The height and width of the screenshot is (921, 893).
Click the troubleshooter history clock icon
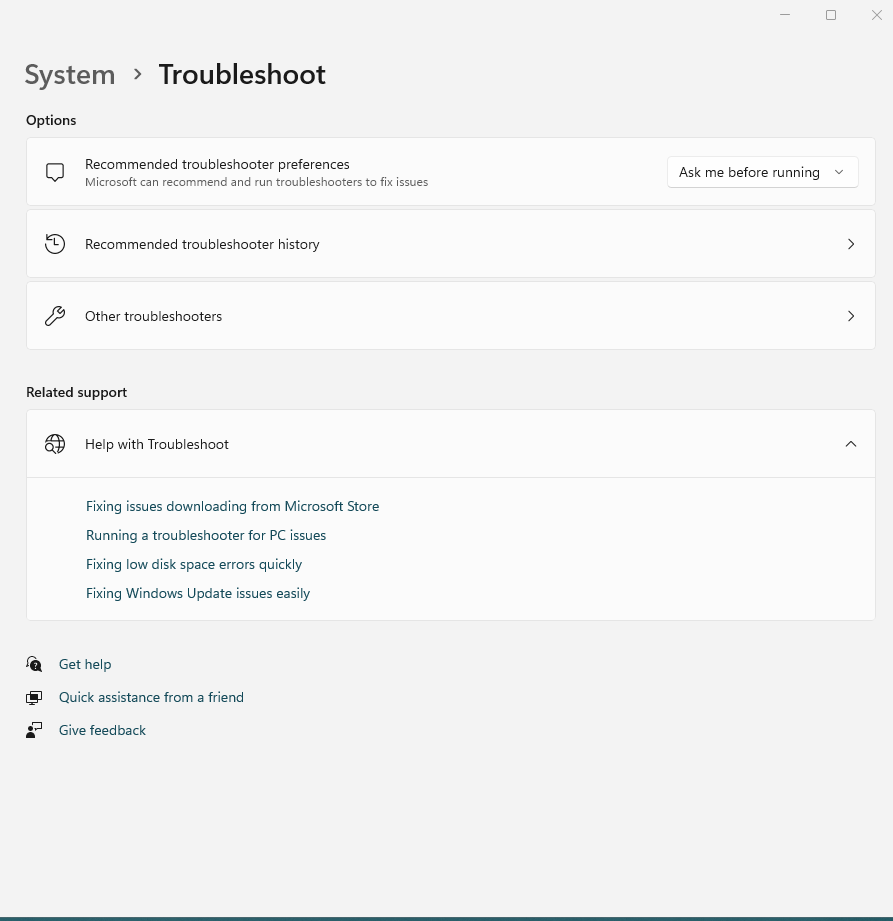(x=55, y=244)
